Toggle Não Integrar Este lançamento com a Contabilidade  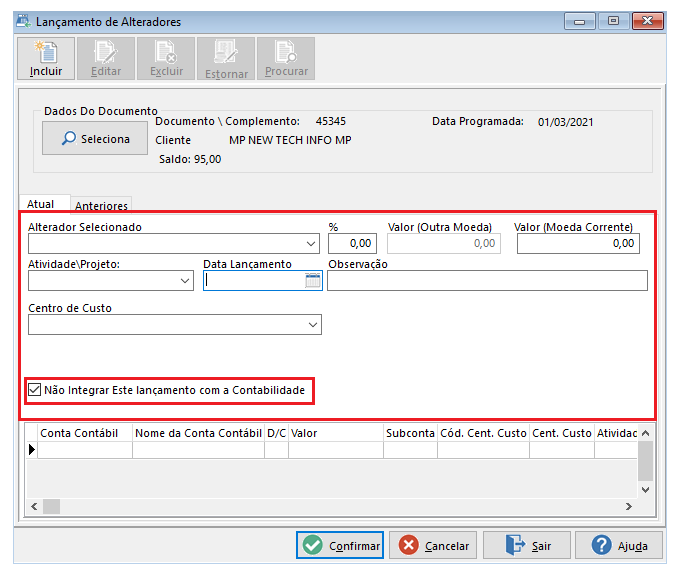coord(35,389)
